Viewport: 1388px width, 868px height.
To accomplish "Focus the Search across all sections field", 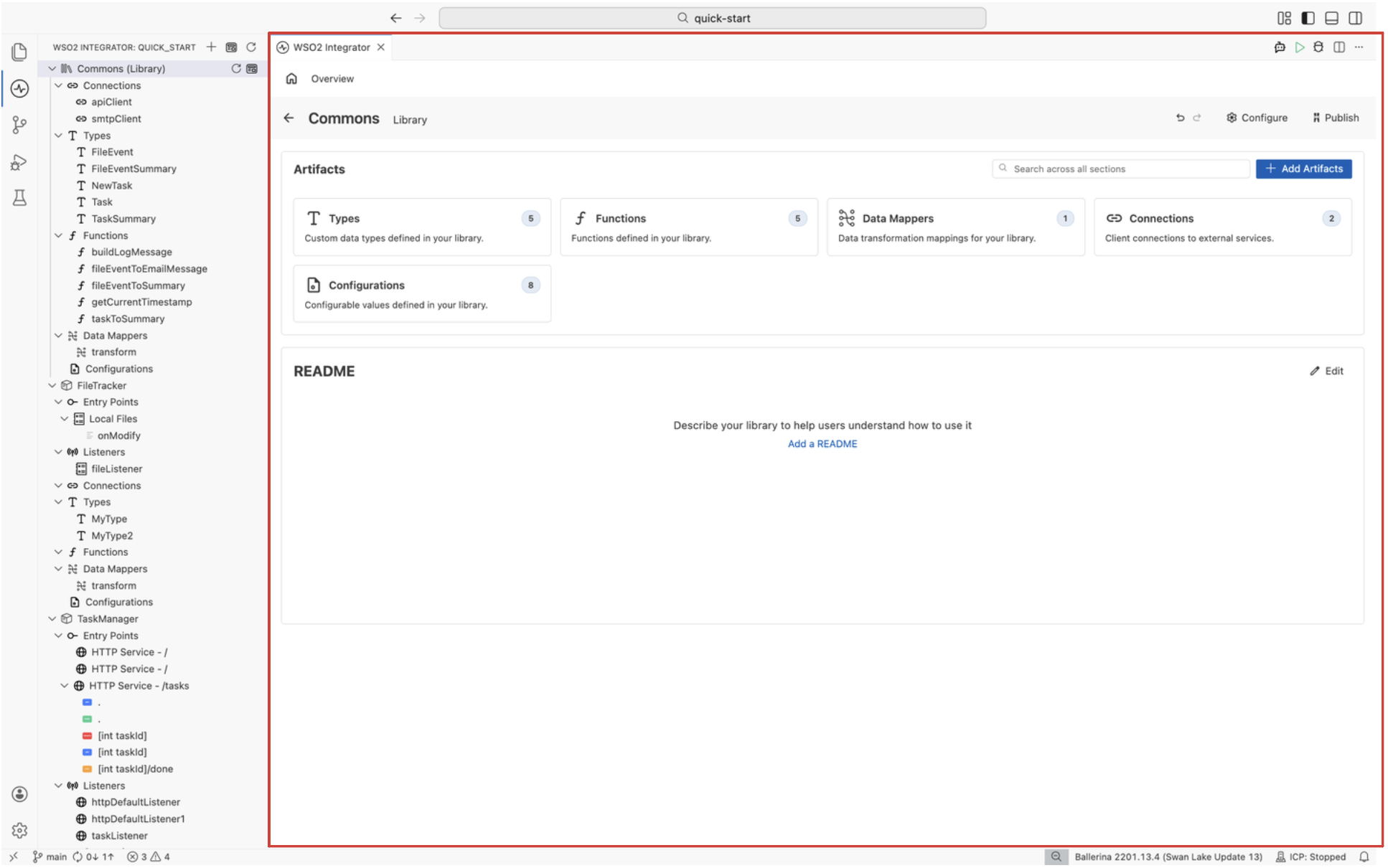I will tap(1121, 169).
